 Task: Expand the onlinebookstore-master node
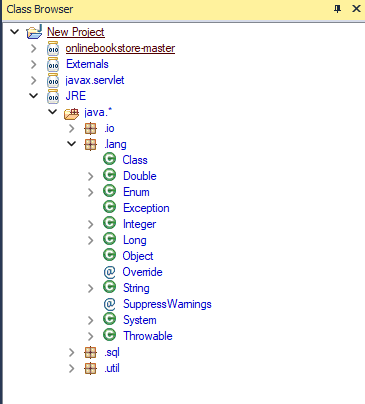[x=34, y=48]
